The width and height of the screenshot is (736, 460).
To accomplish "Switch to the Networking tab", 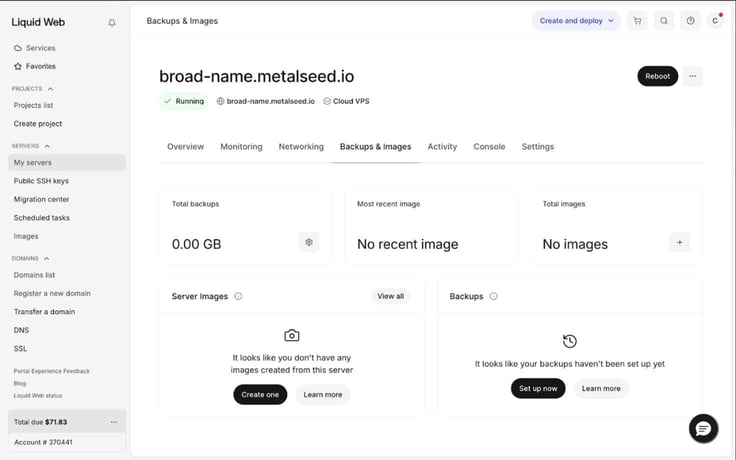I will point(301,146).
